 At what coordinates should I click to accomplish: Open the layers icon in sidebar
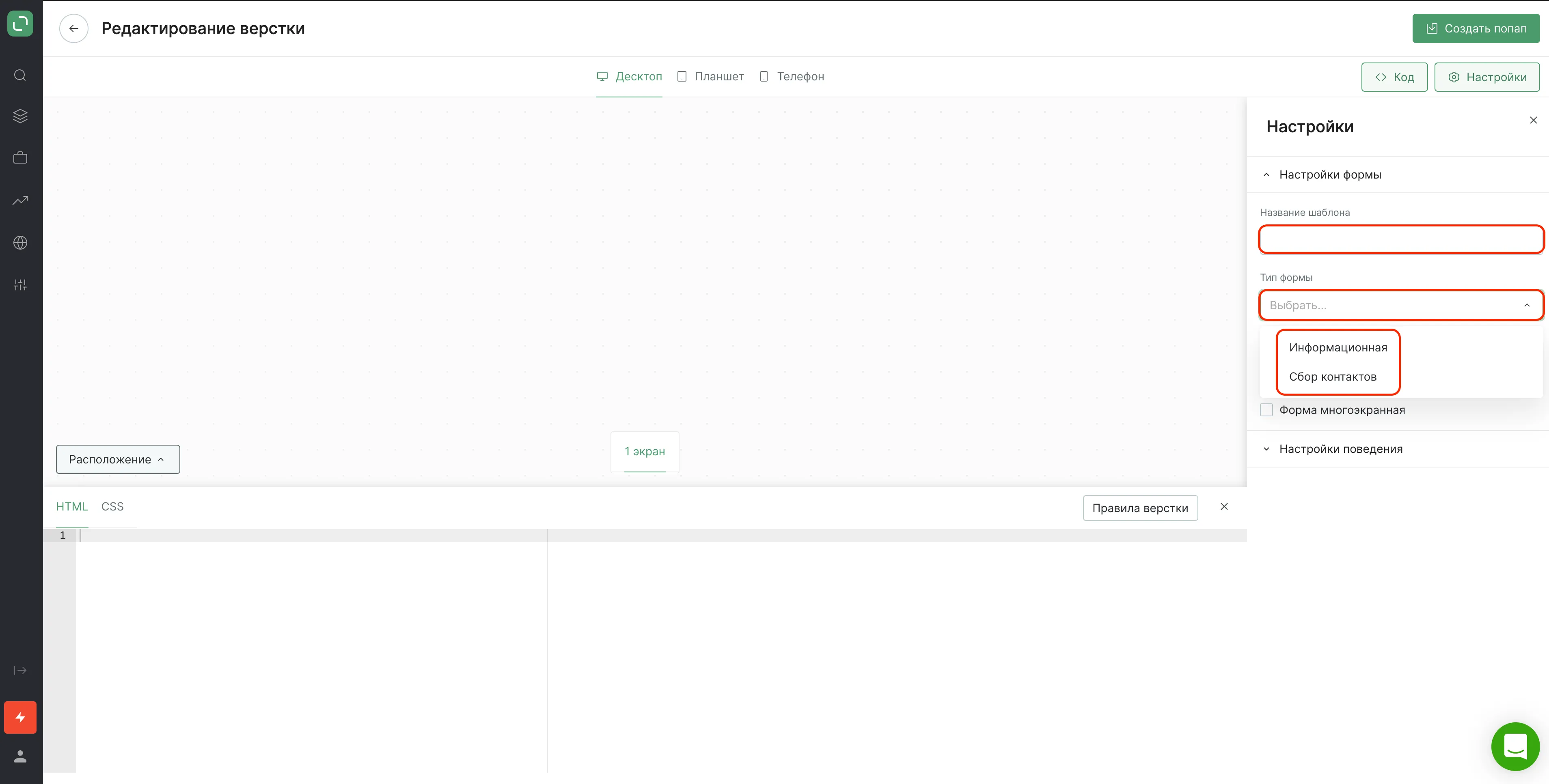tap(20, 116)
